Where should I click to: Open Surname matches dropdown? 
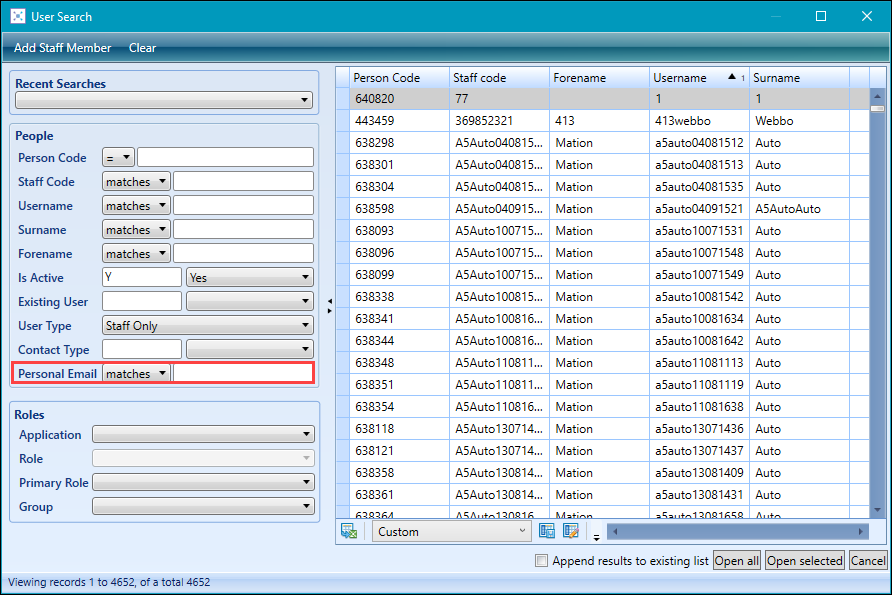point(136,230)
